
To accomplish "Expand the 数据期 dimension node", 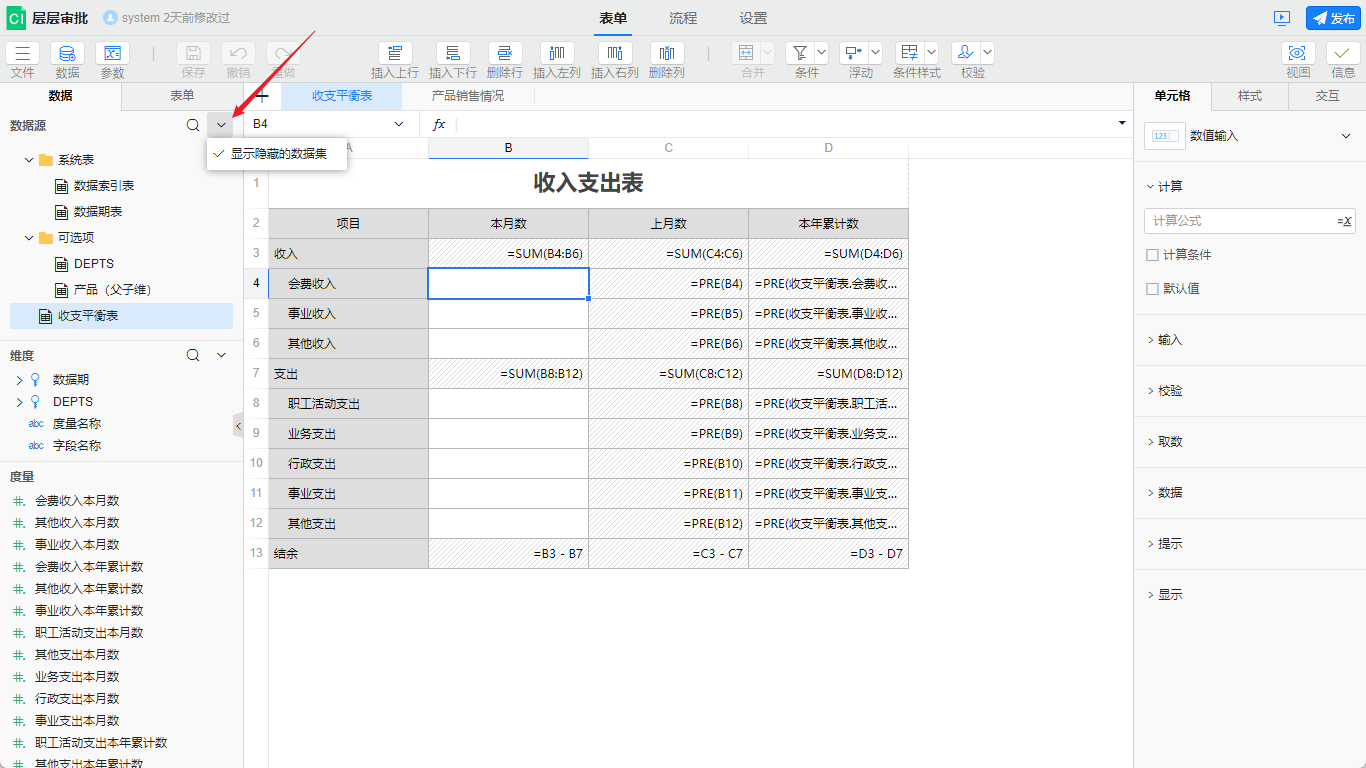I will [x=18, y=378].
